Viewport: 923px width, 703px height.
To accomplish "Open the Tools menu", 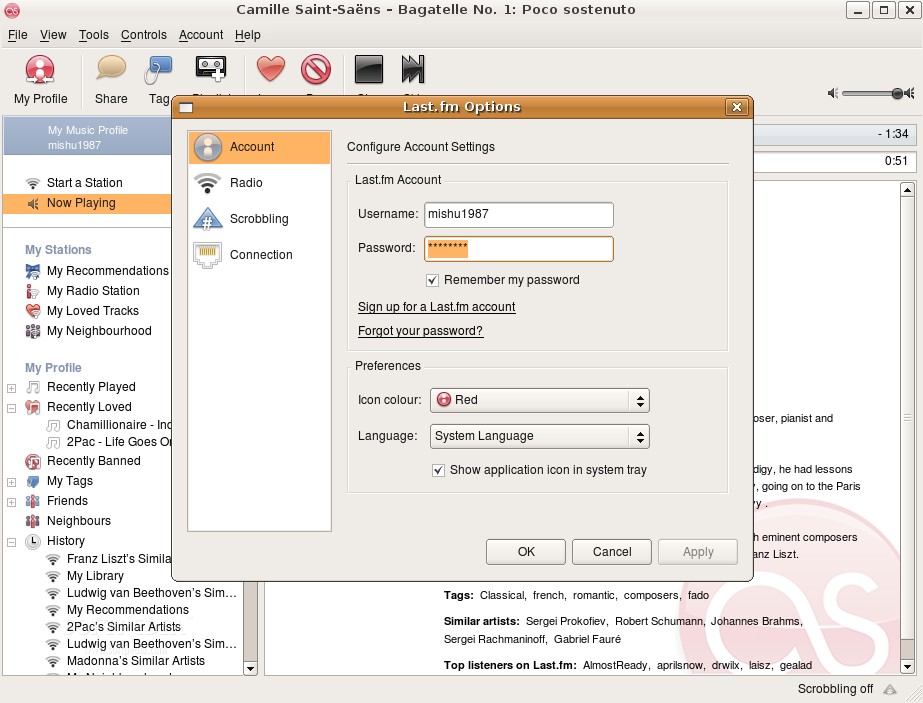I will click(94, 35).
